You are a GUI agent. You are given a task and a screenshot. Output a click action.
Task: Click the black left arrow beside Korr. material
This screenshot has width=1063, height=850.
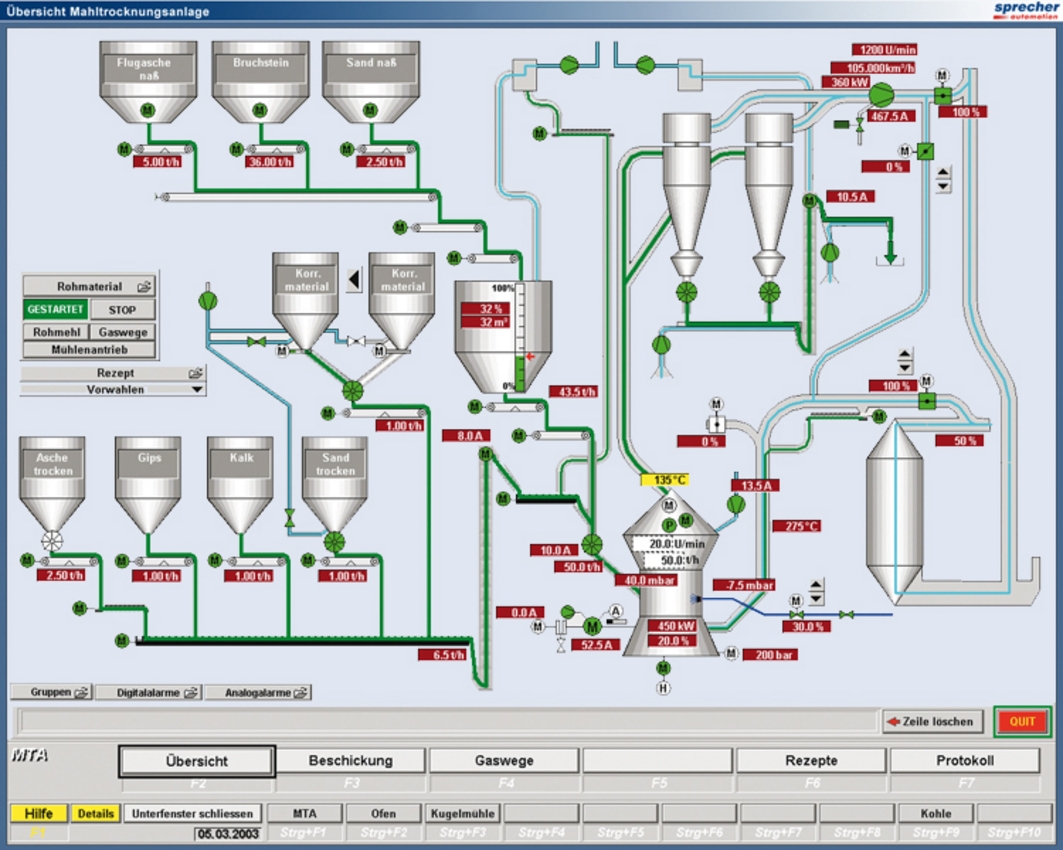(354, 281)
